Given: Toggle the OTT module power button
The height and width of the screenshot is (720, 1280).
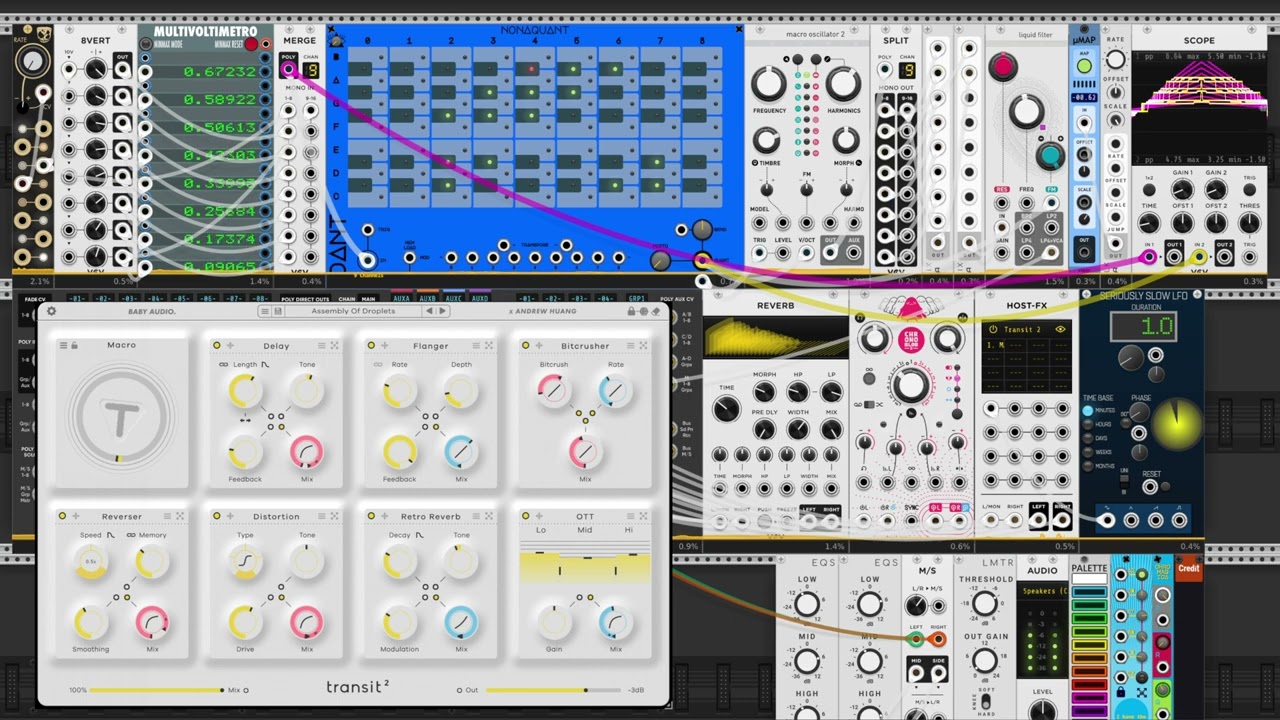Looking at the screenshot, I should tap(527, 516).
